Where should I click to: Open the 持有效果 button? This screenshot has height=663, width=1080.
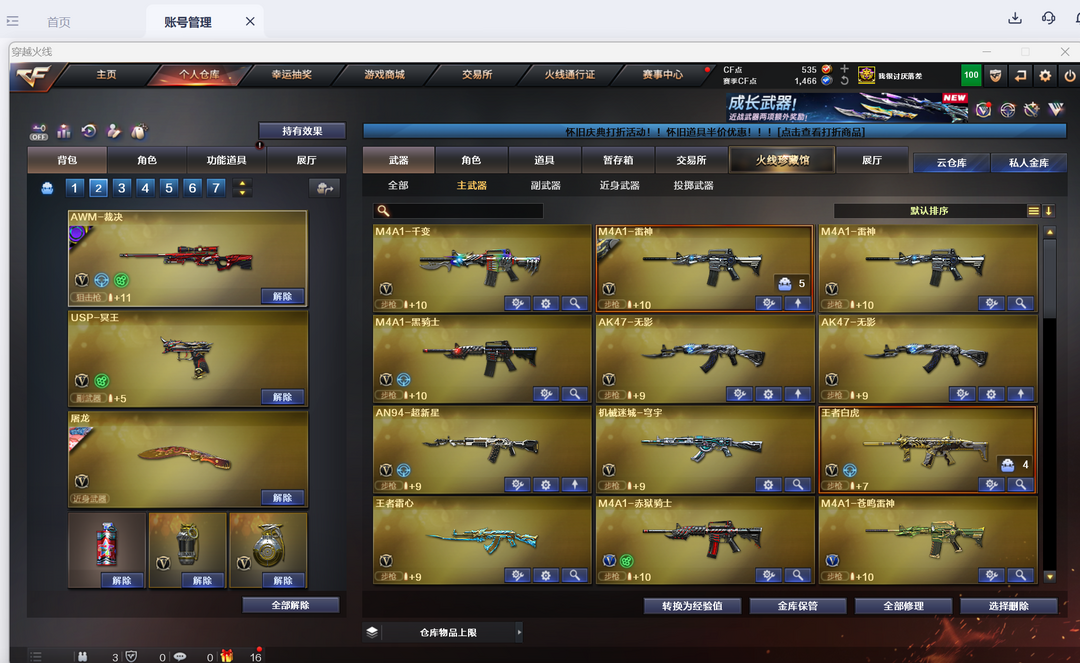point(302,131)
